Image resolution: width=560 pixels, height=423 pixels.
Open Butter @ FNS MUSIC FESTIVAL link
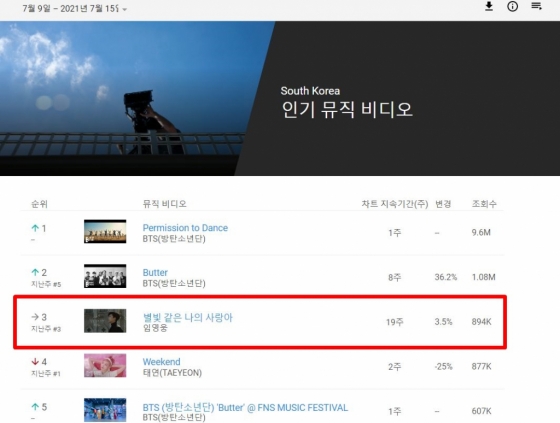(x=245, y=407)
